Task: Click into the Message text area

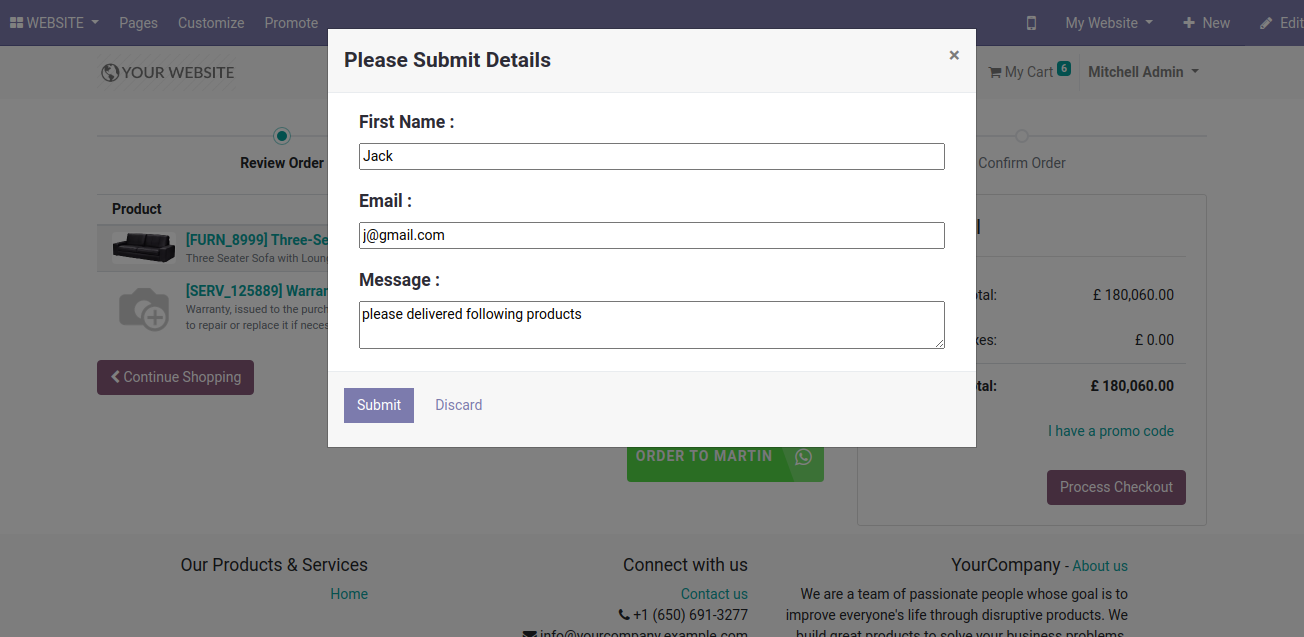Action: point(652,325)
